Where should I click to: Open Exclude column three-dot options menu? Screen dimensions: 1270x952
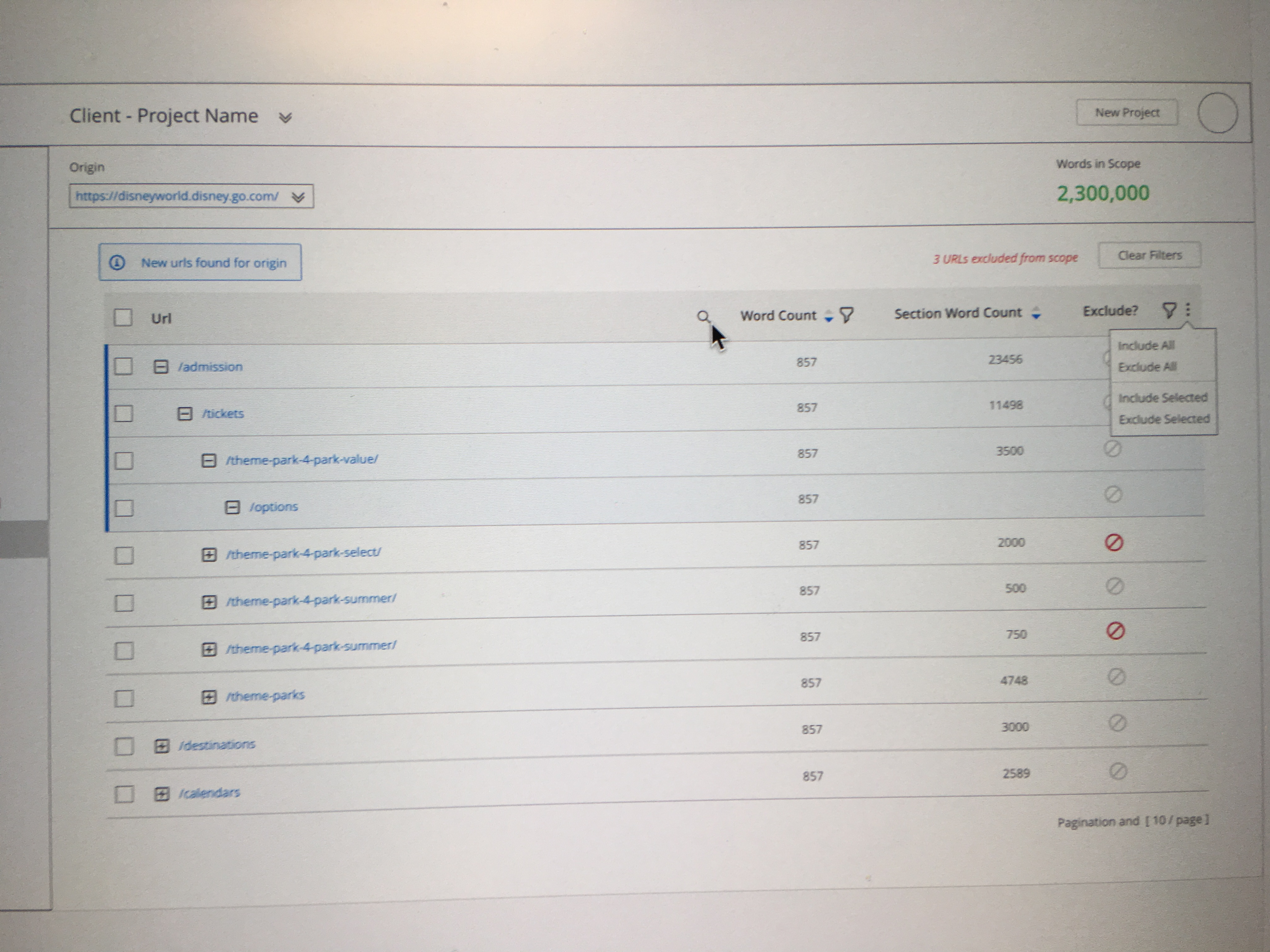[1187, 310]
